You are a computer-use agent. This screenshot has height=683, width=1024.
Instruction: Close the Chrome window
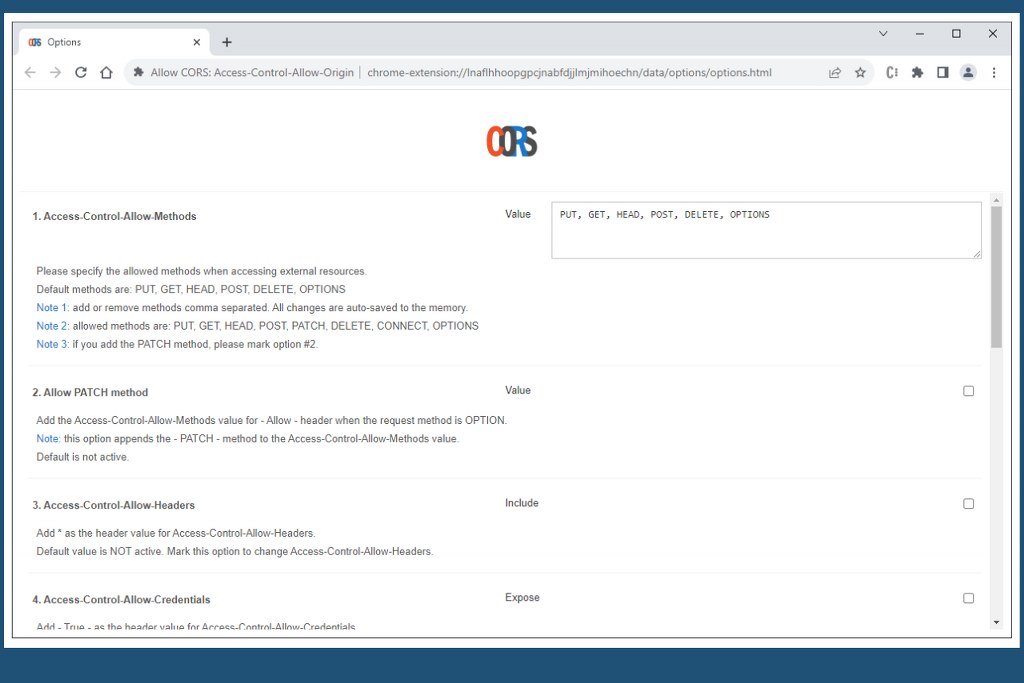click(x=993, y=33)
